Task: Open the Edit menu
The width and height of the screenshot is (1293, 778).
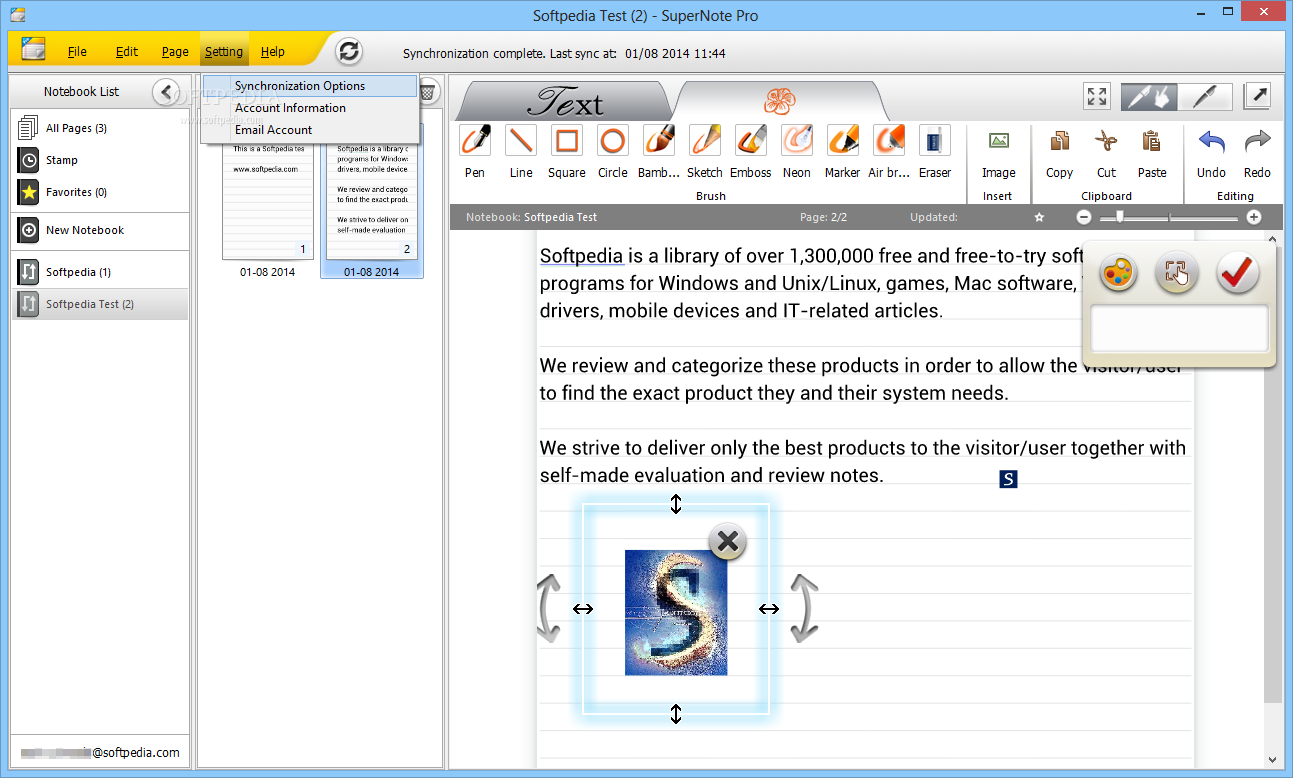Action: (x=127, y=52)
